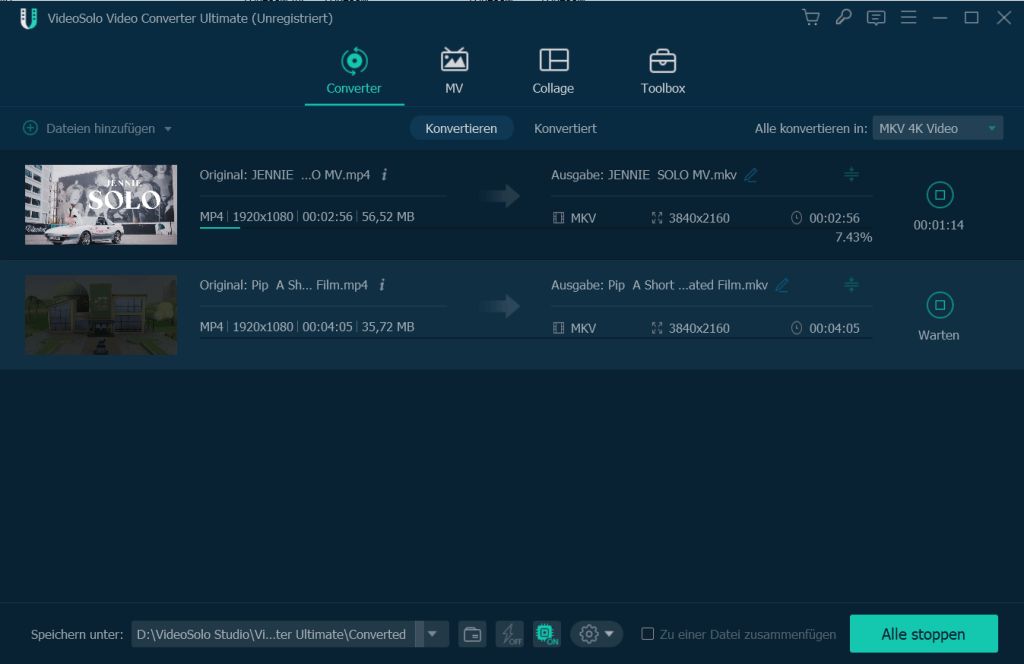Screen dimensions: 1024x664
Task: Expand the Dateien hinzufügen dropdown arrow
Action: [x=168, y=129]
